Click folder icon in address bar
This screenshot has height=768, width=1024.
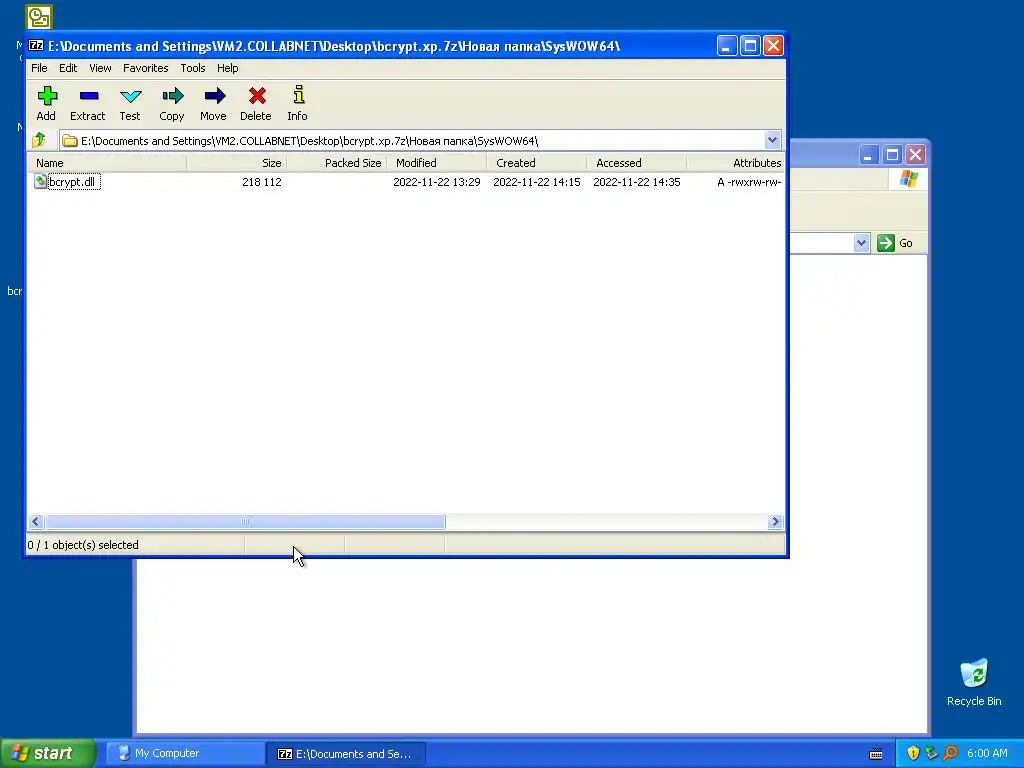pos(70,141)
